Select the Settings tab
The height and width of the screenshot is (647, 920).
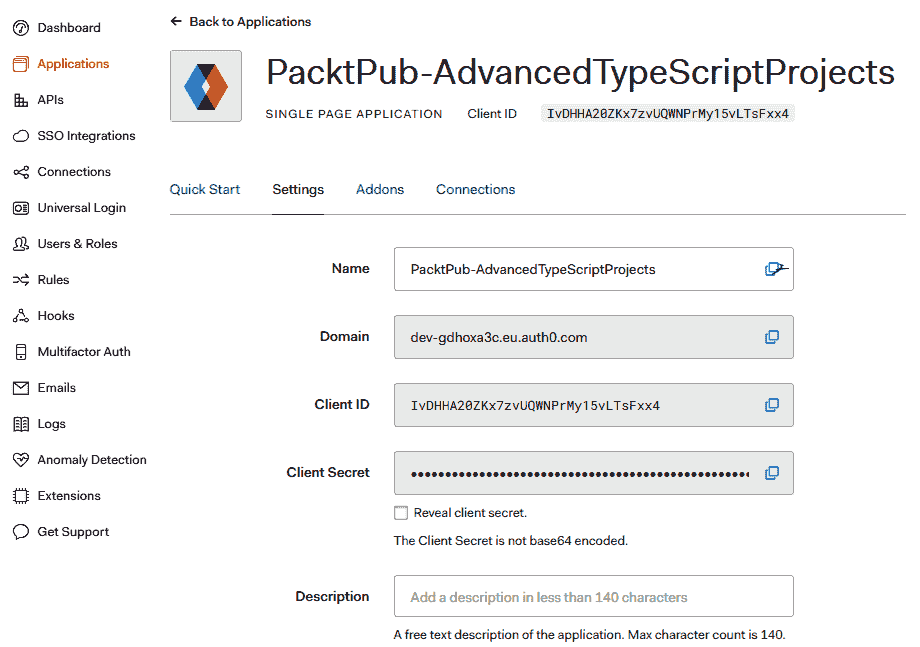coord(298,189)
